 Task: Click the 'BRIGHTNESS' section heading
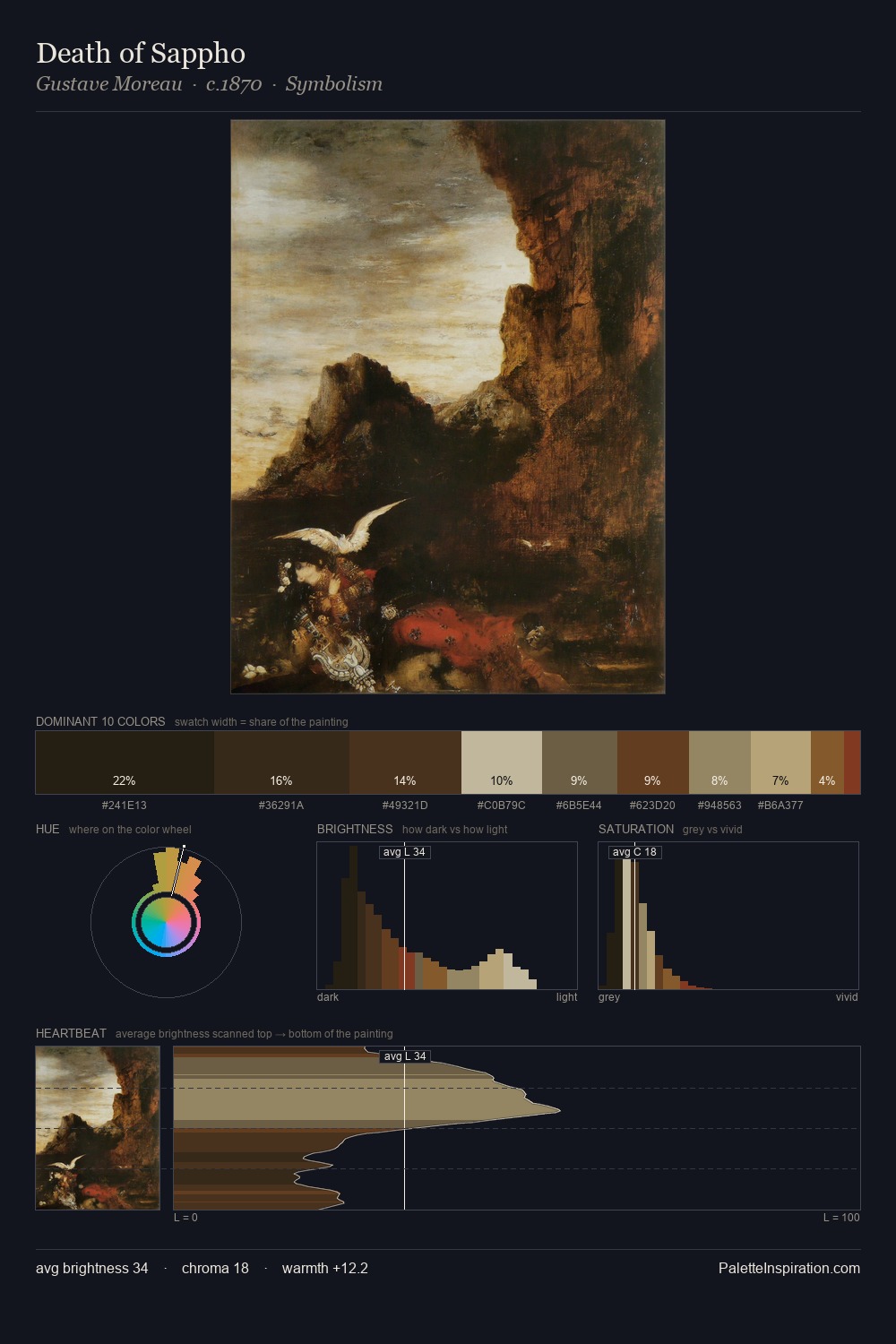tap(355, 829)
